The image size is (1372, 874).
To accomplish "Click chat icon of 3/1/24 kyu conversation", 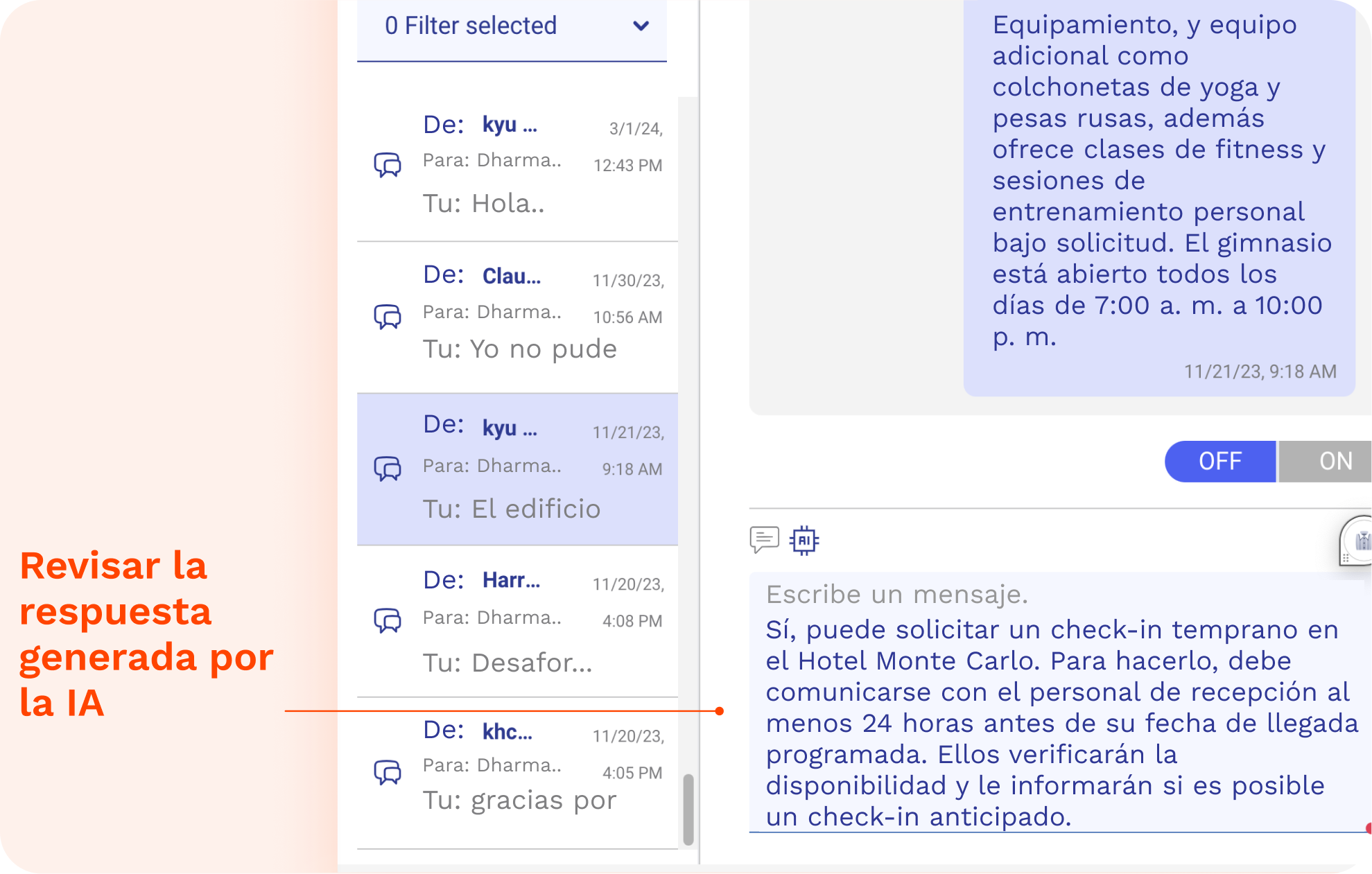I will 388,165.
